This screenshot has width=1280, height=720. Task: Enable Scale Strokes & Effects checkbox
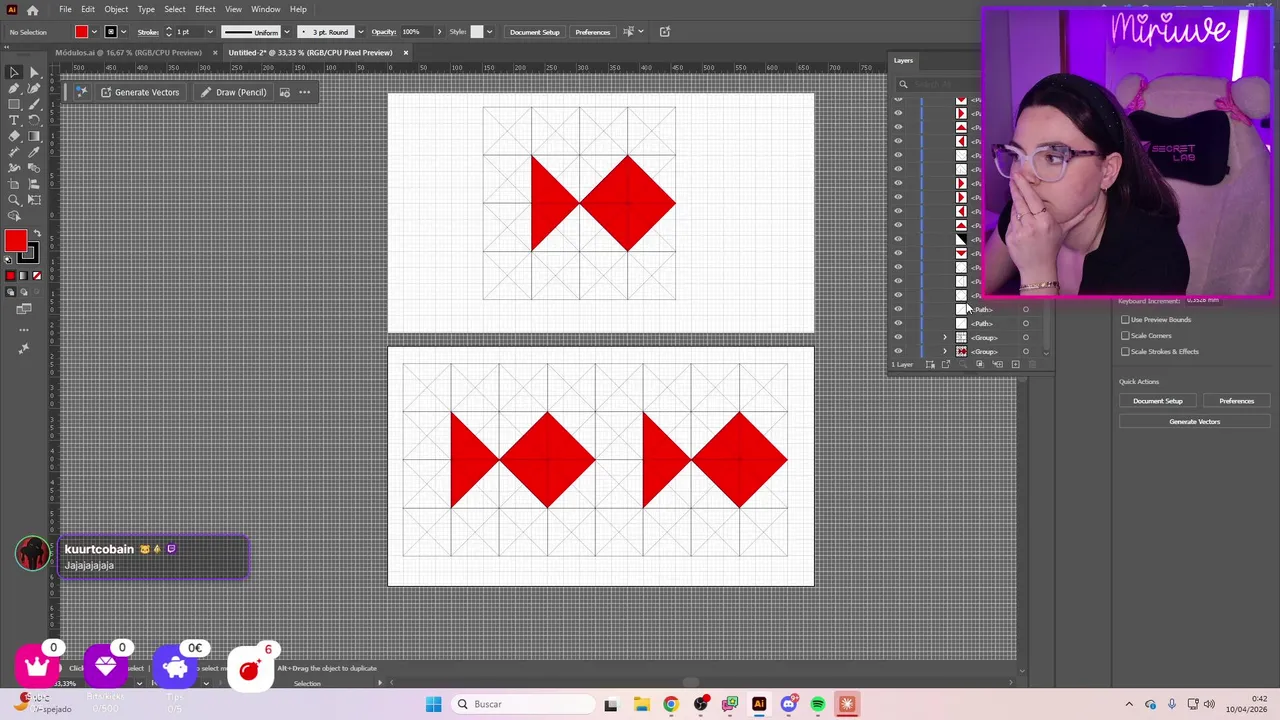pos(1125,352)
